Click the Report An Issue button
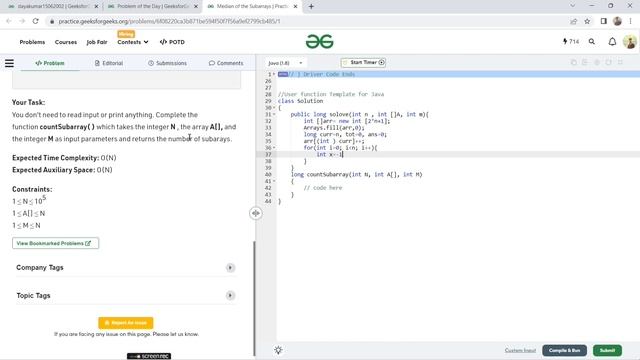The image size is (640, 360). point(126,323)
